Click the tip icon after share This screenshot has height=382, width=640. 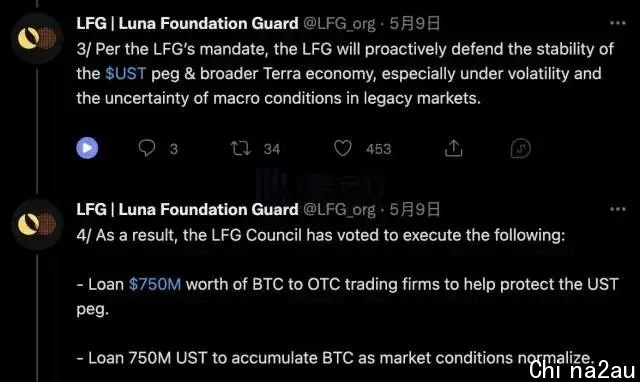(520, 148)
